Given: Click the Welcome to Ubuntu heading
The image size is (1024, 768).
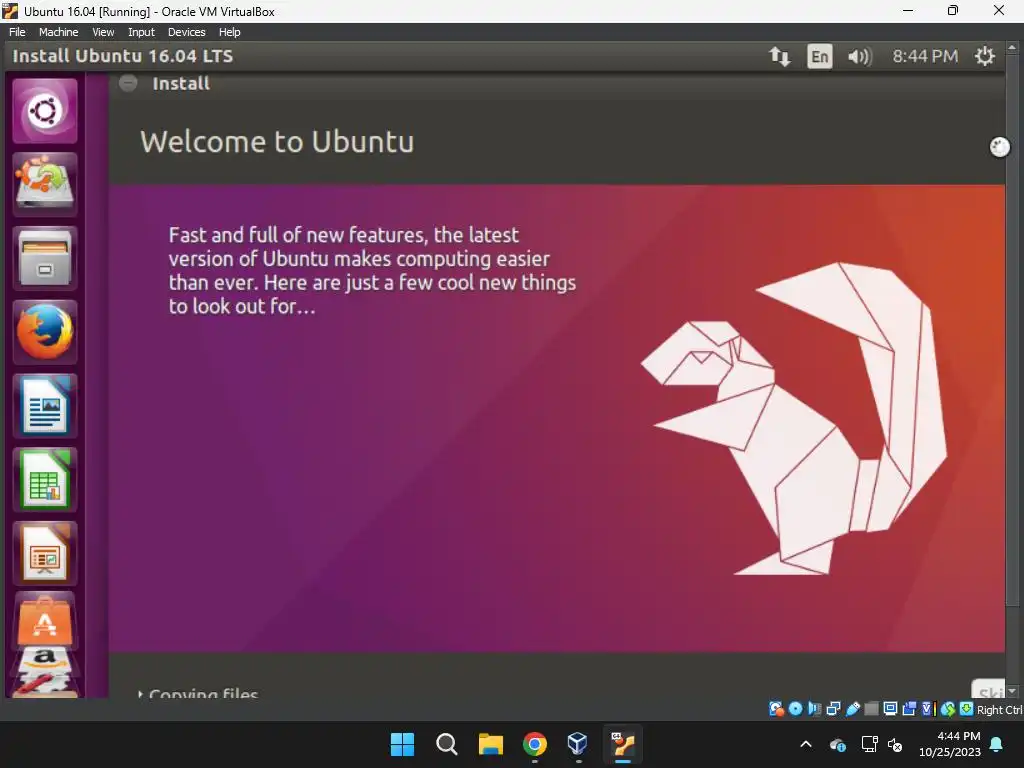Looking at the screenshot, I should click(x=277, y=142).
